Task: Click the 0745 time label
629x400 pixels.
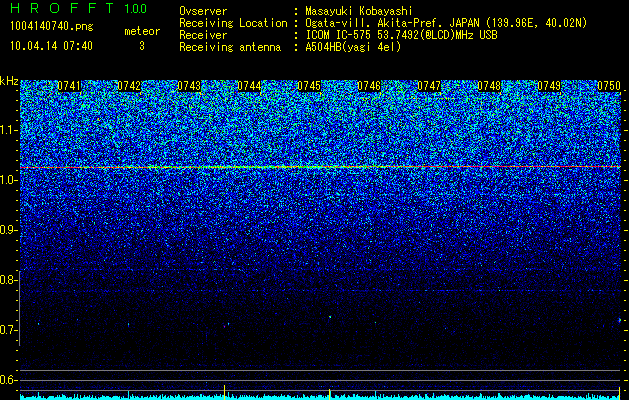Action: (309, 86)
